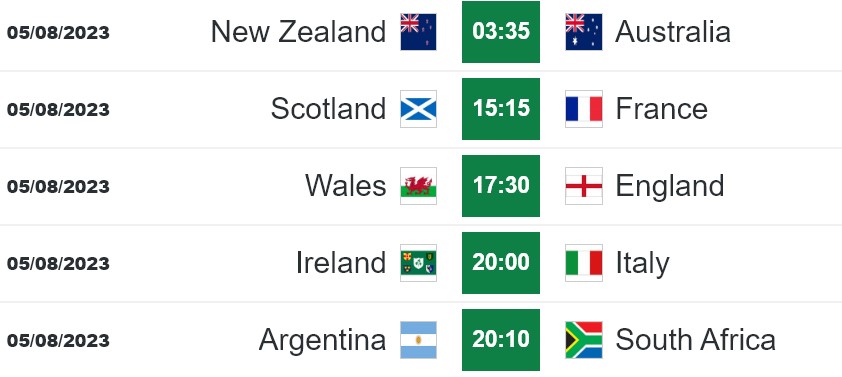
Task: Open the South Africa team link
Action: (x=695, y=340)
